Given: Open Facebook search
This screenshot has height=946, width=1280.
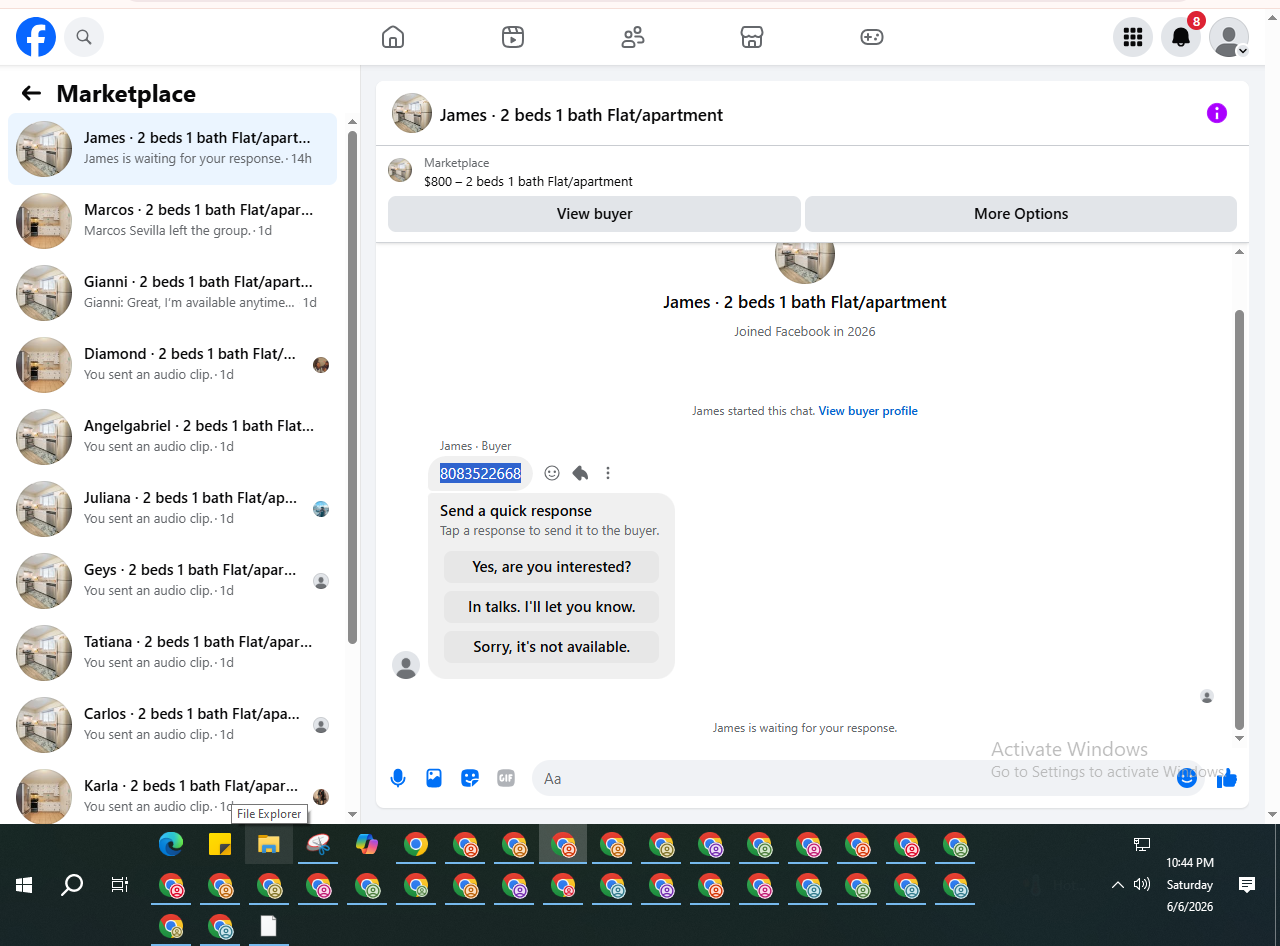Looking at the screenshot, I should point(84,37).
